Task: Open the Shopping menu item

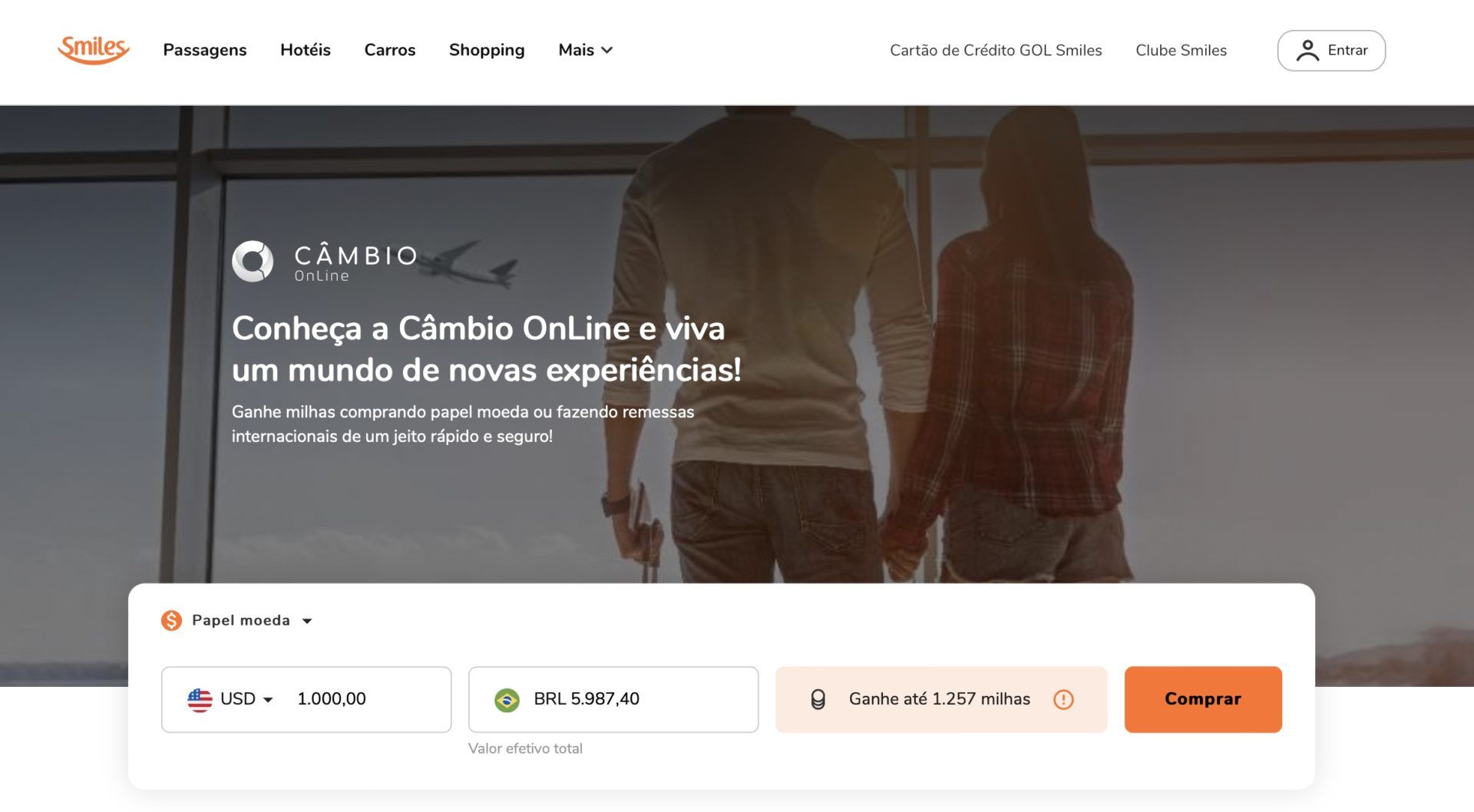Action: pyautogui.click(x=487, y=51)
